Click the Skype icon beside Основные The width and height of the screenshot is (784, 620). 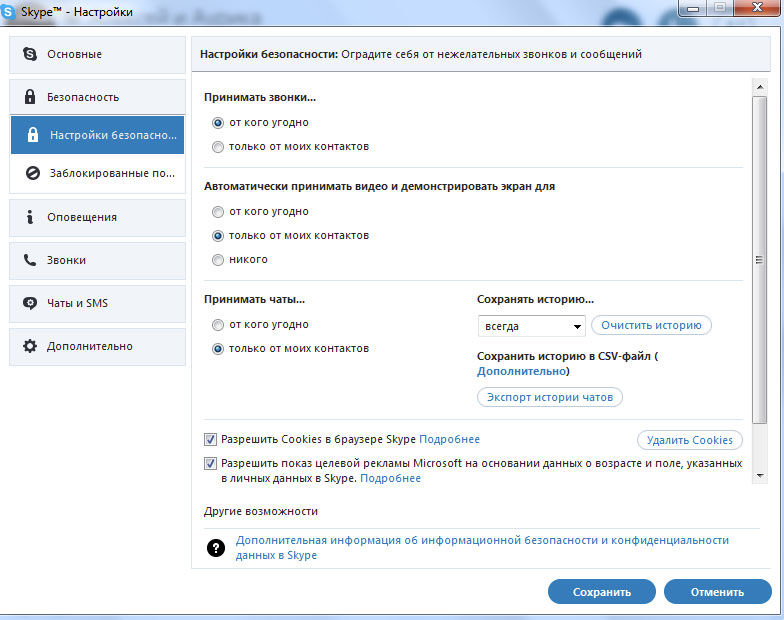(x=30, y=54)
